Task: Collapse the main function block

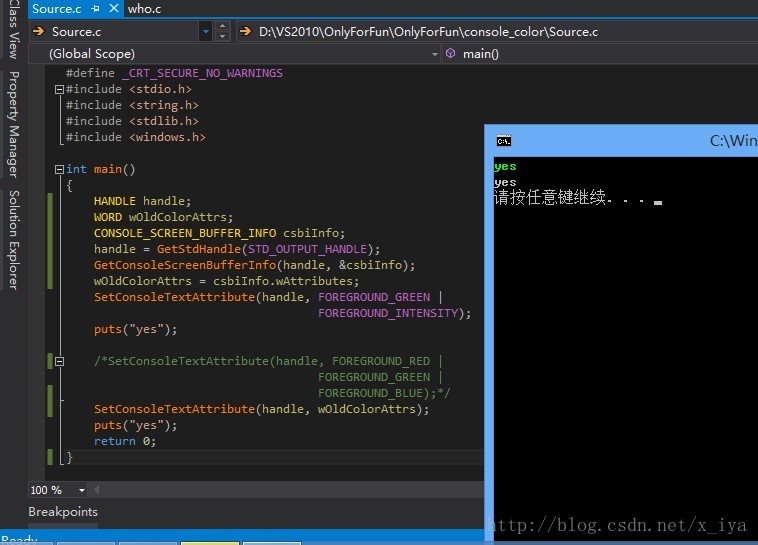Action: click(59, 169)
